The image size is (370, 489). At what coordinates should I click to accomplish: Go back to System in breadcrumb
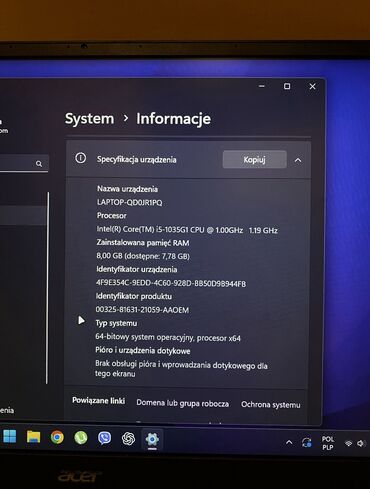(89, 119)
